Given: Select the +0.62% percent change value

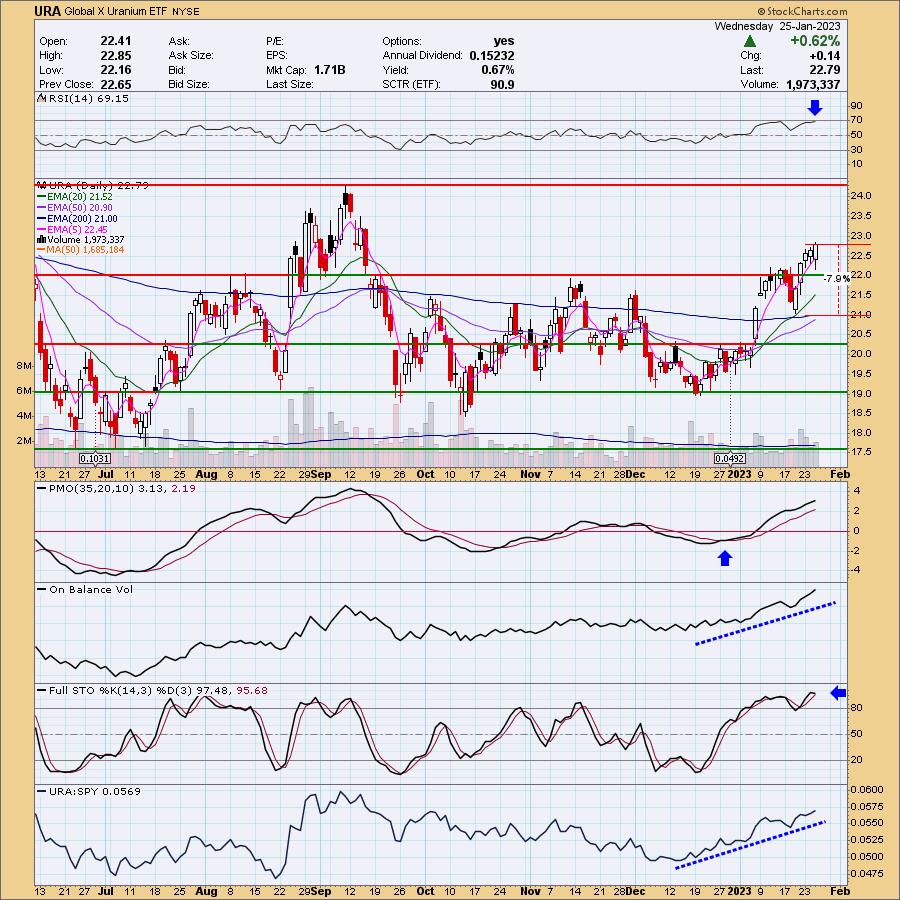Looking at the screenshot, I should [x=815, y=41].
